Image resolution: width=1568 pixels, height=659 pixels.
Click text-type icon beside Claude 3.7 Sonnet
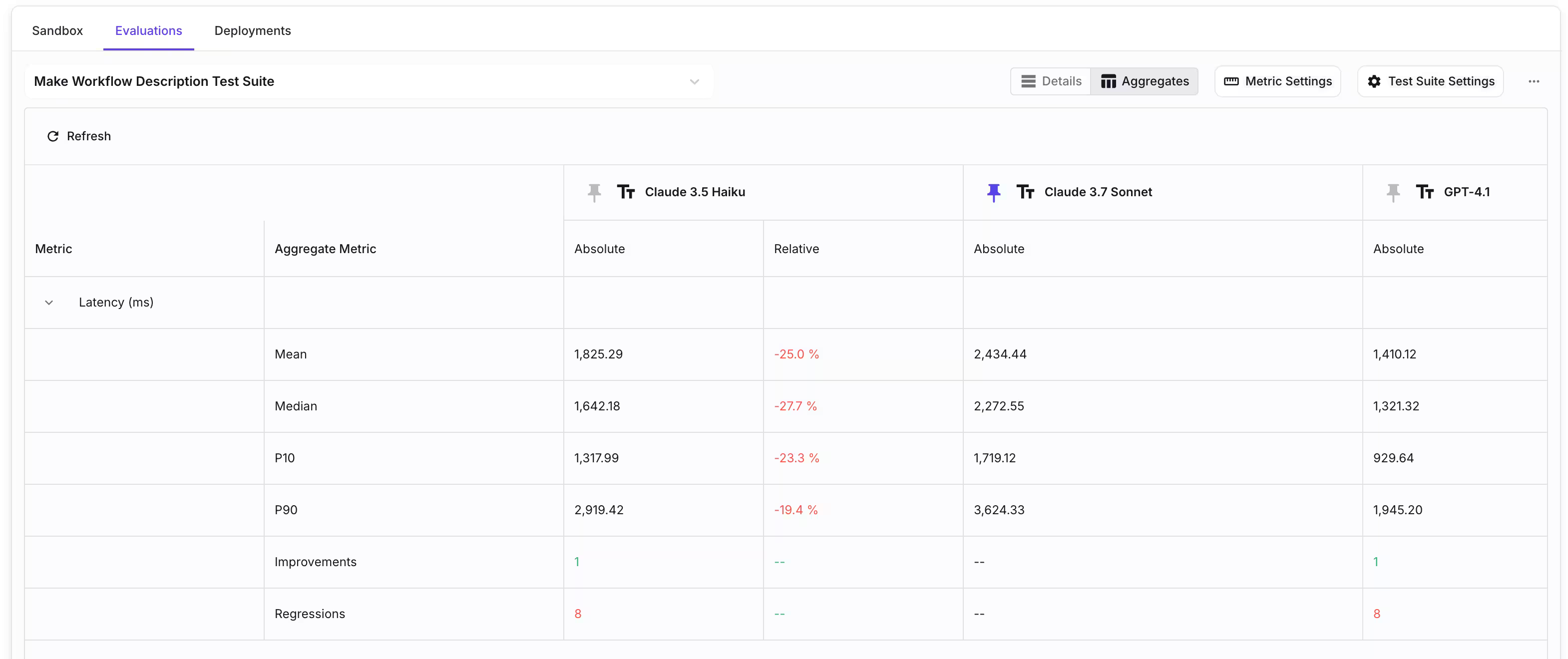(x=1025, y=192)
